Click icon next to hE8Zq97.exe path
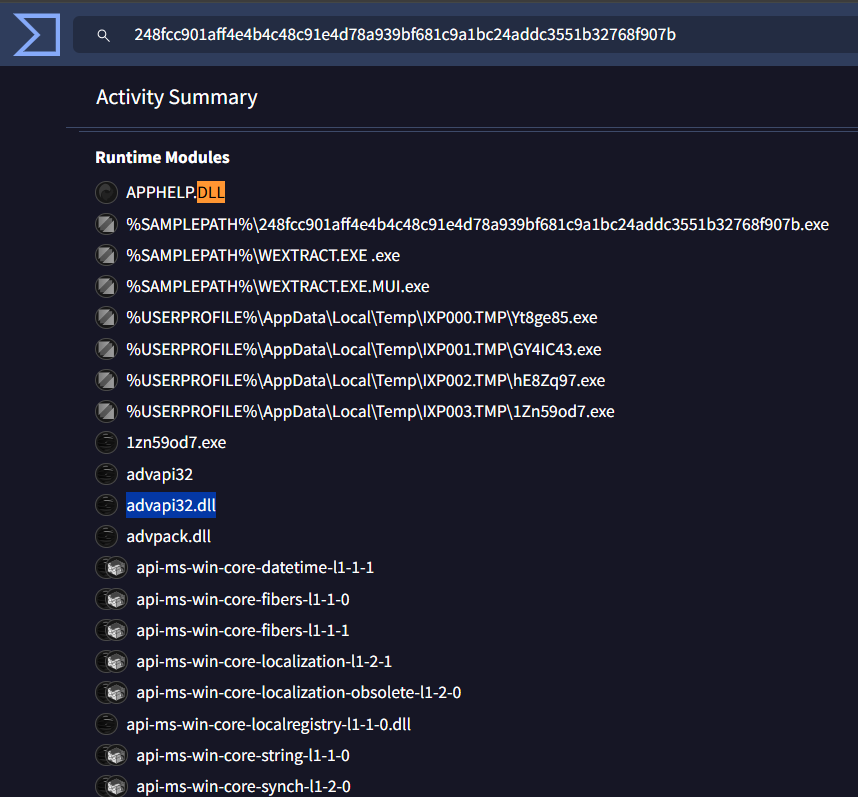 tap(107, 380)
